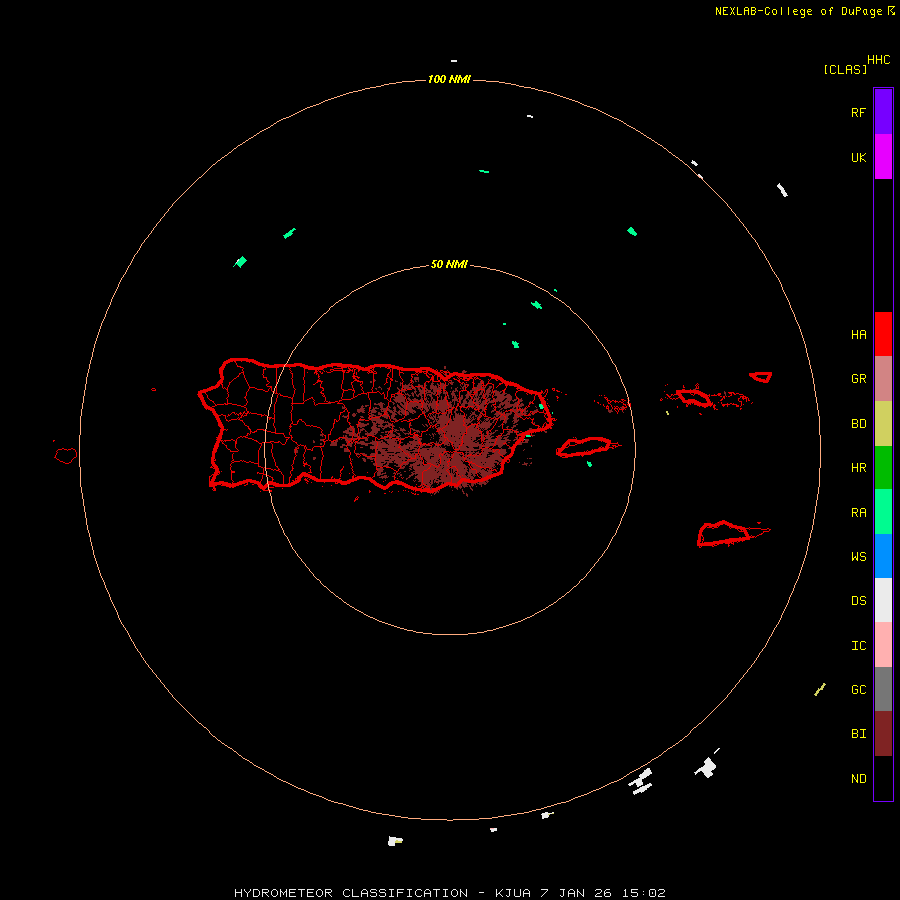The image size is (900, 900).
Task: Click the GR legend label
Action: pos(858,379)
